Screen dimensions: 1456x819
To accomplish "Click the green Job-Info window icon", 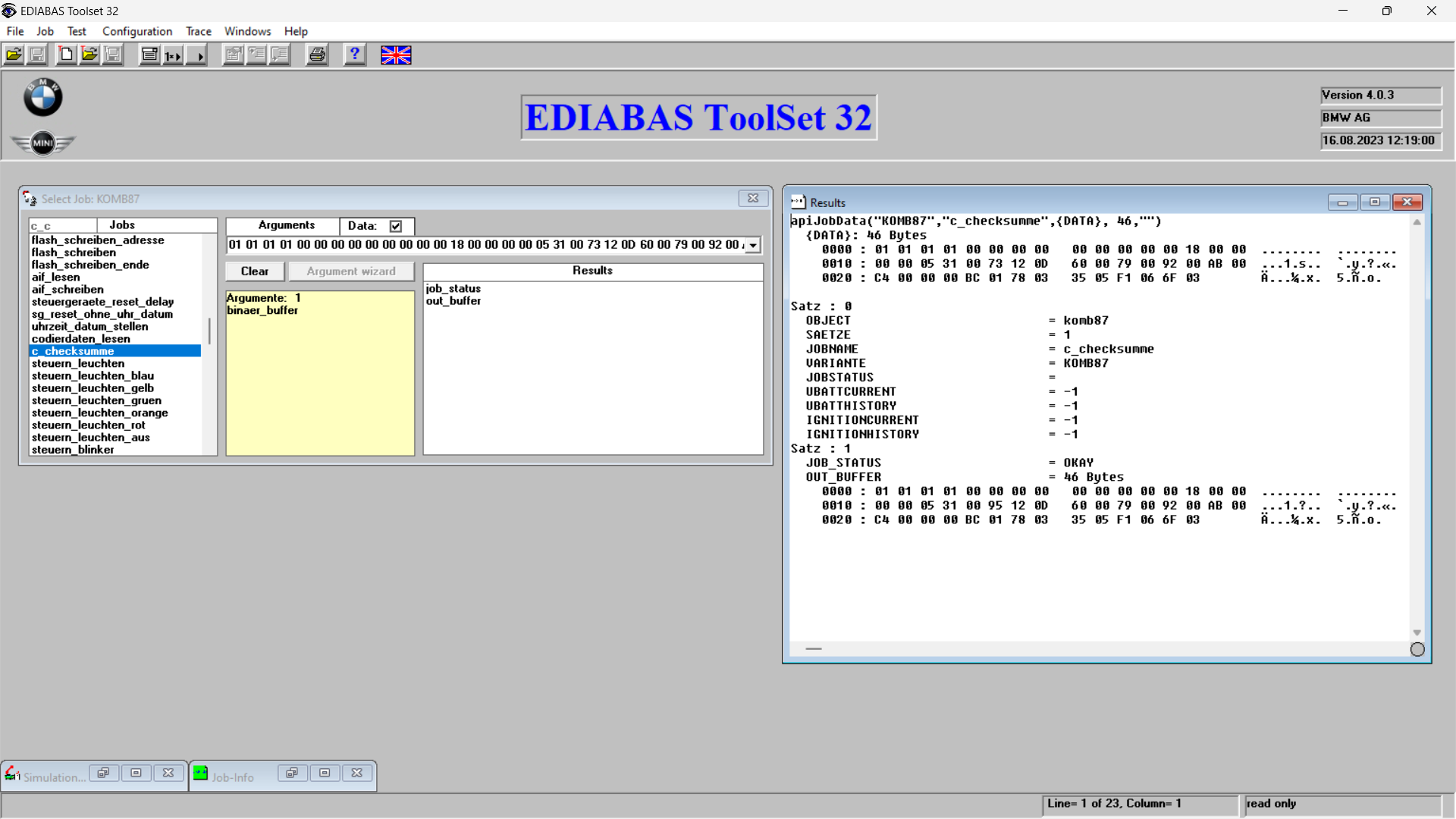I will 200,773.
